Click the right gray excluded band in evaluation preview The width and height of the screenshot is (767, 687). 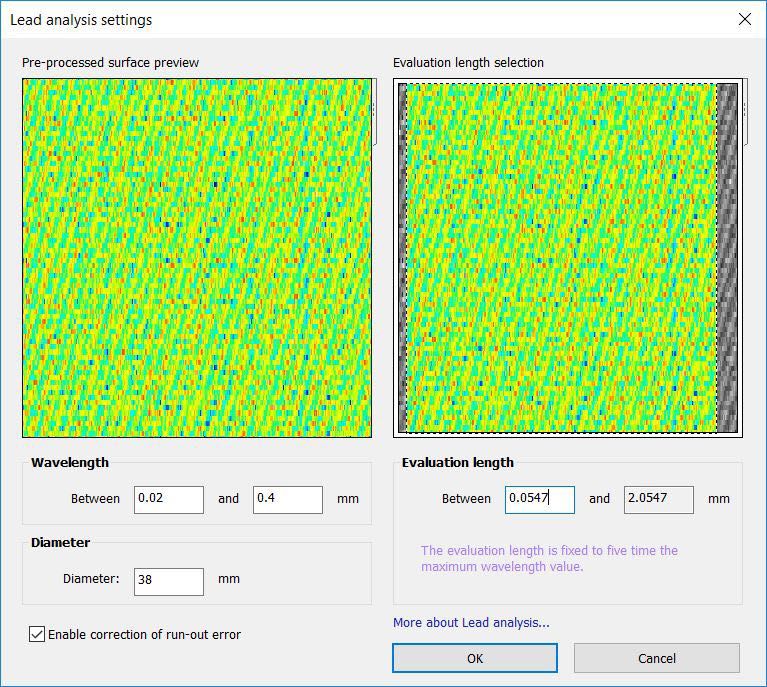[728, 258]
